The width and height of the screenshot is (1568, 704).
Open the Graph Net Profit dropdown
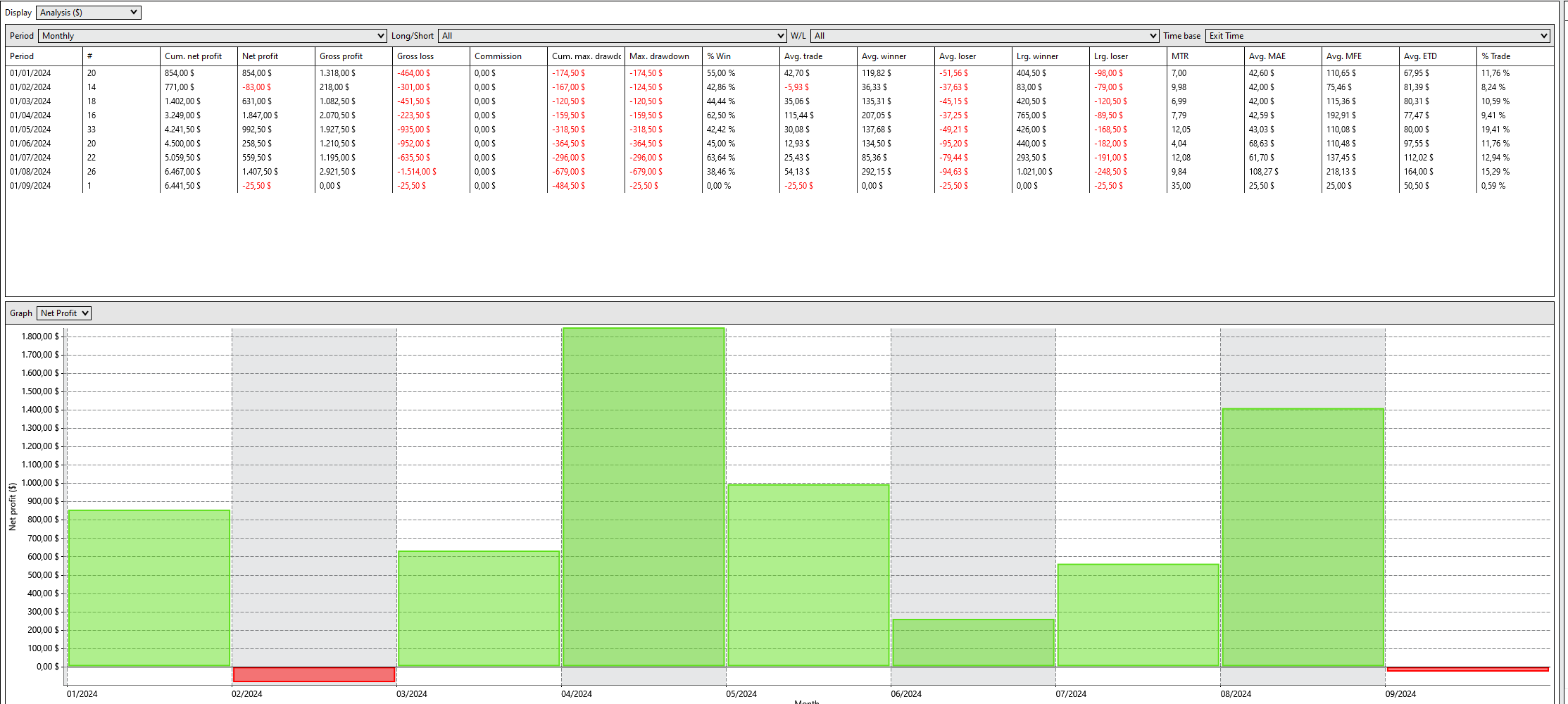pos(64,313)
